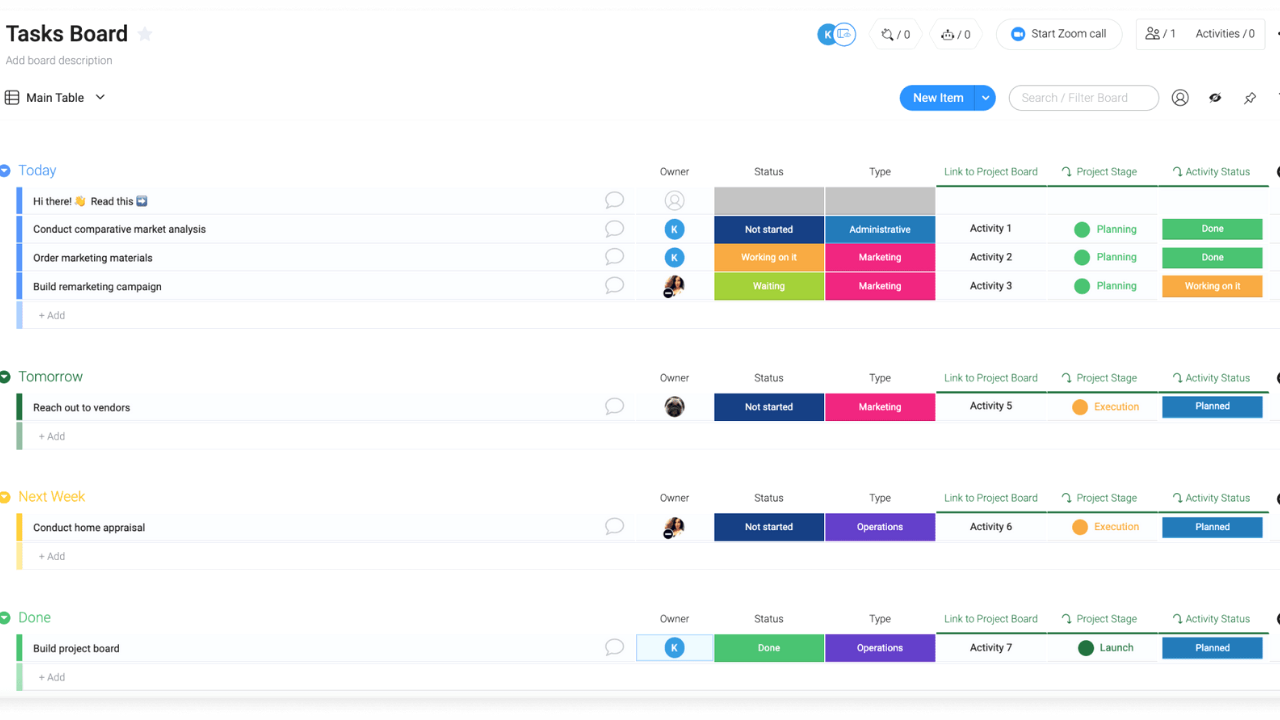Change Working on it status for Order marketing materials
This screenshot has width=1280, height=720.
tap(769, 257)
